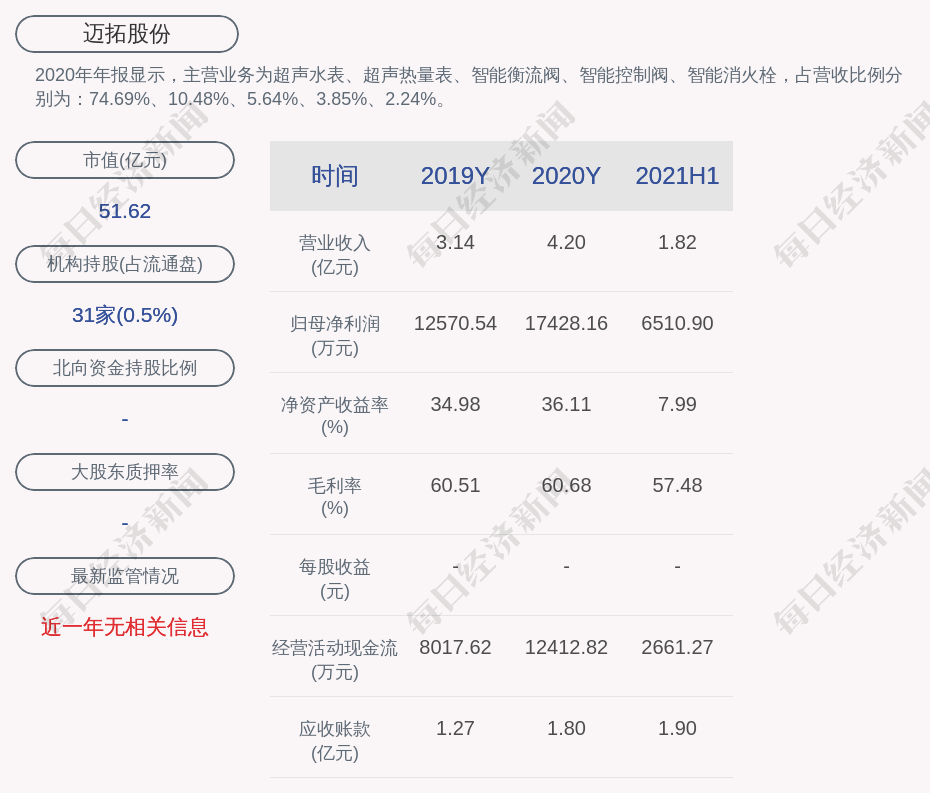The width and height of the screenshot is (930, 793).
Task: Click the 营业收入(亿元) row label
Action: tap(334, 254)
